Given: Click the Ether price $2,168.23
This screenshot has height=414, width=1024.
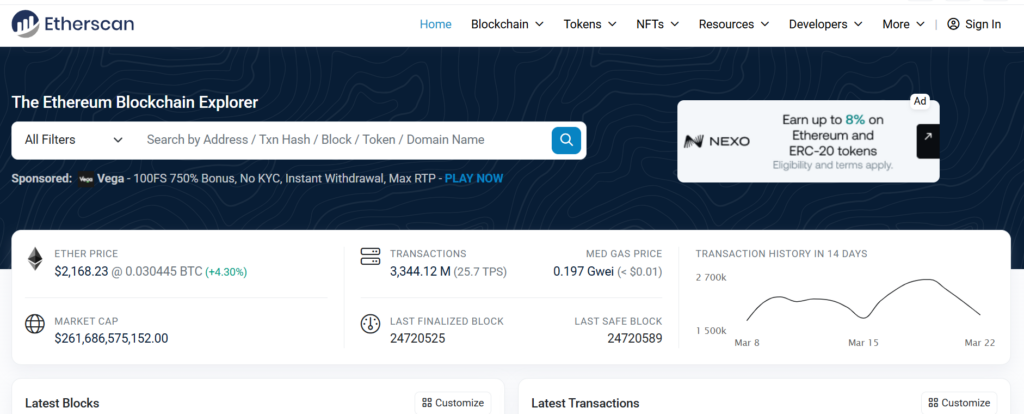Looking at the screenshot, I should [x=81, y=272].
